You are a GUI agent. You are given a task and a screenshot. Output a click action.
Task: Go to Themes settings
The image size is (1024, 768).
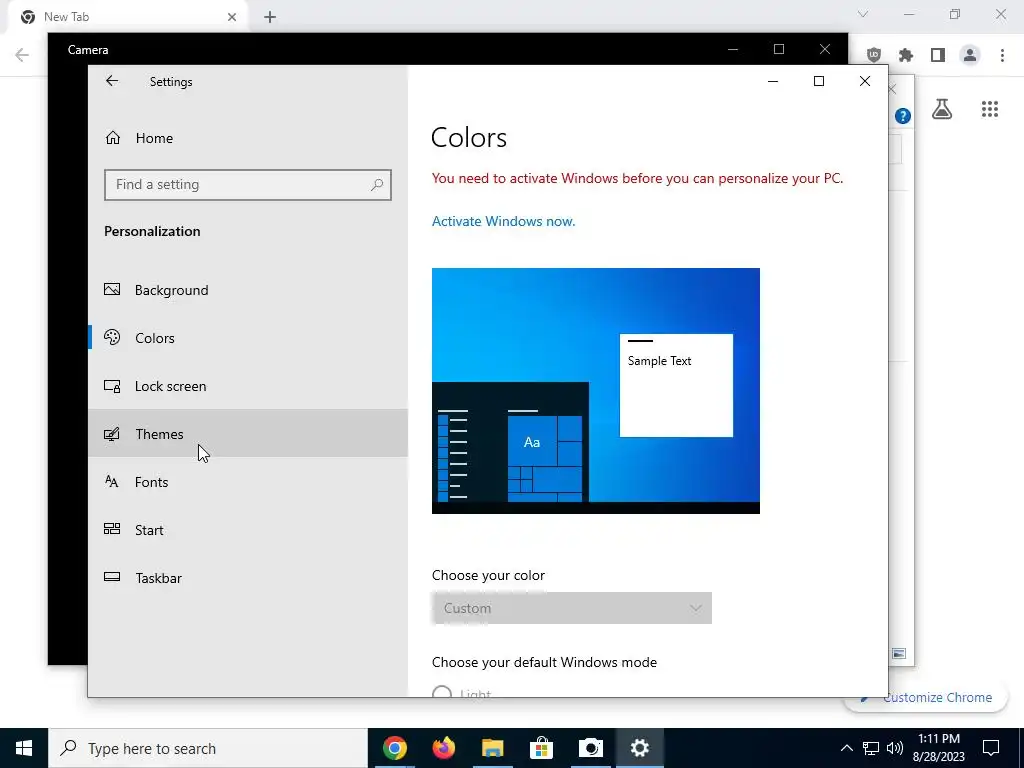(248, 434)
